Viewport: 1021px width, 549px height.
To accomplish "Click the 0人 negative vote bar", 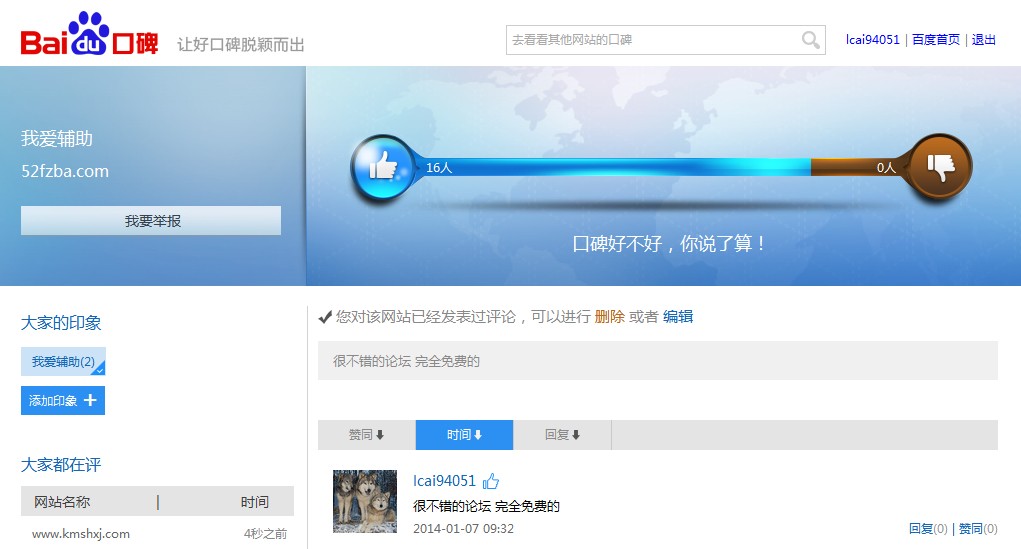I will point(860,167).
